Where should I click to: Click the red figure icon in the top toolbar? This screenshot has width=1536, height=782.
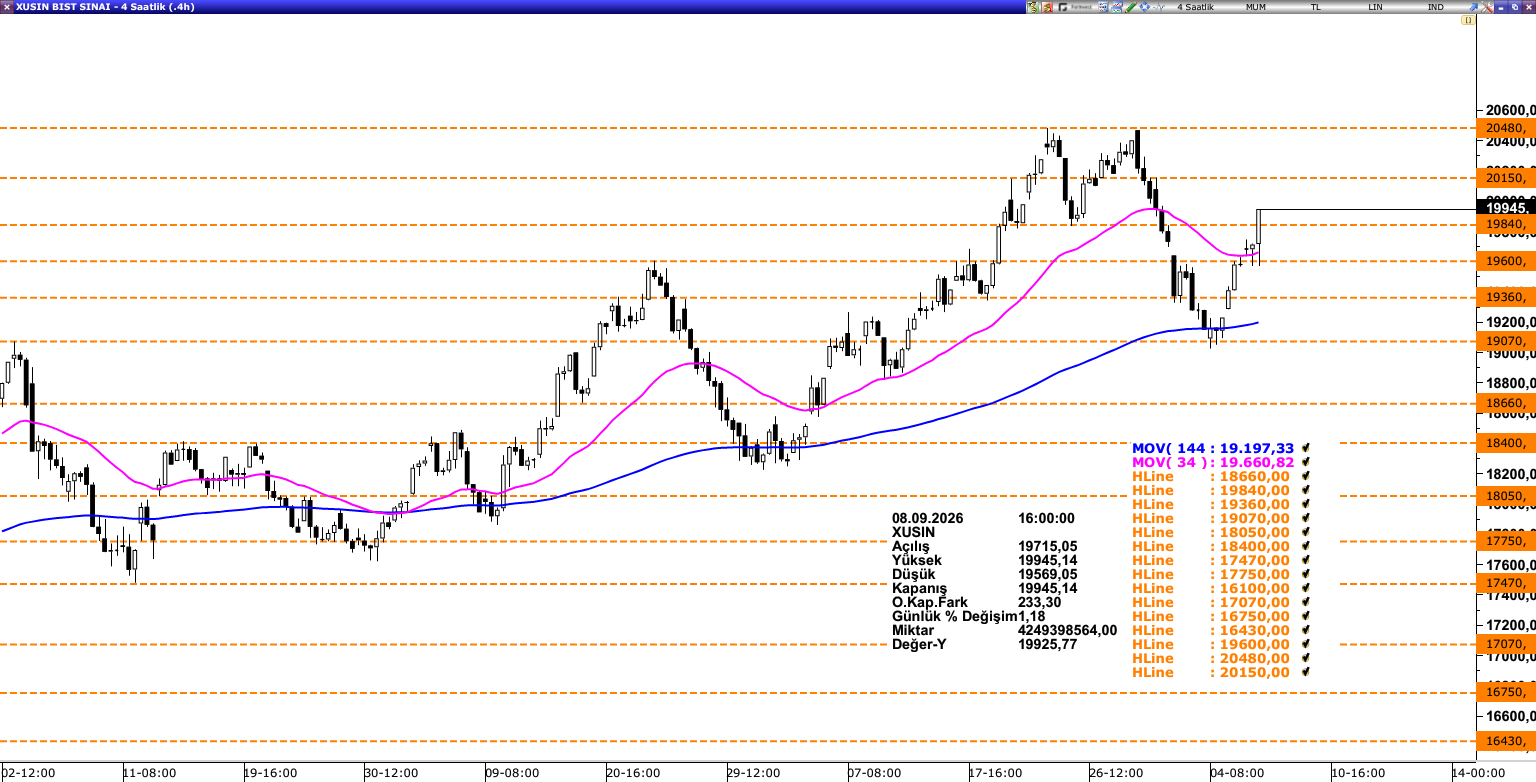click(1048, 7)
